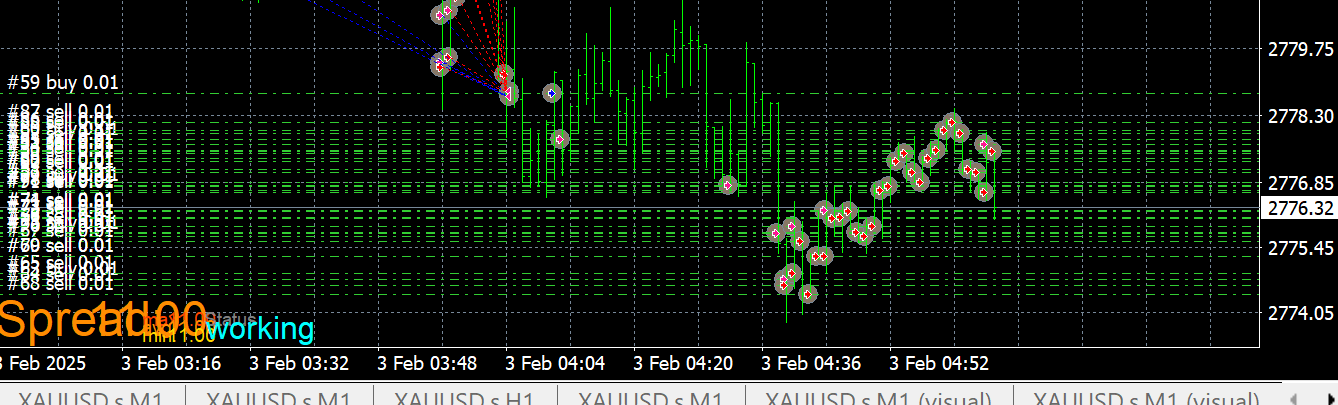
Task: Select the #87 sell 0.01 order label
Action: click(x=60, y=112)
